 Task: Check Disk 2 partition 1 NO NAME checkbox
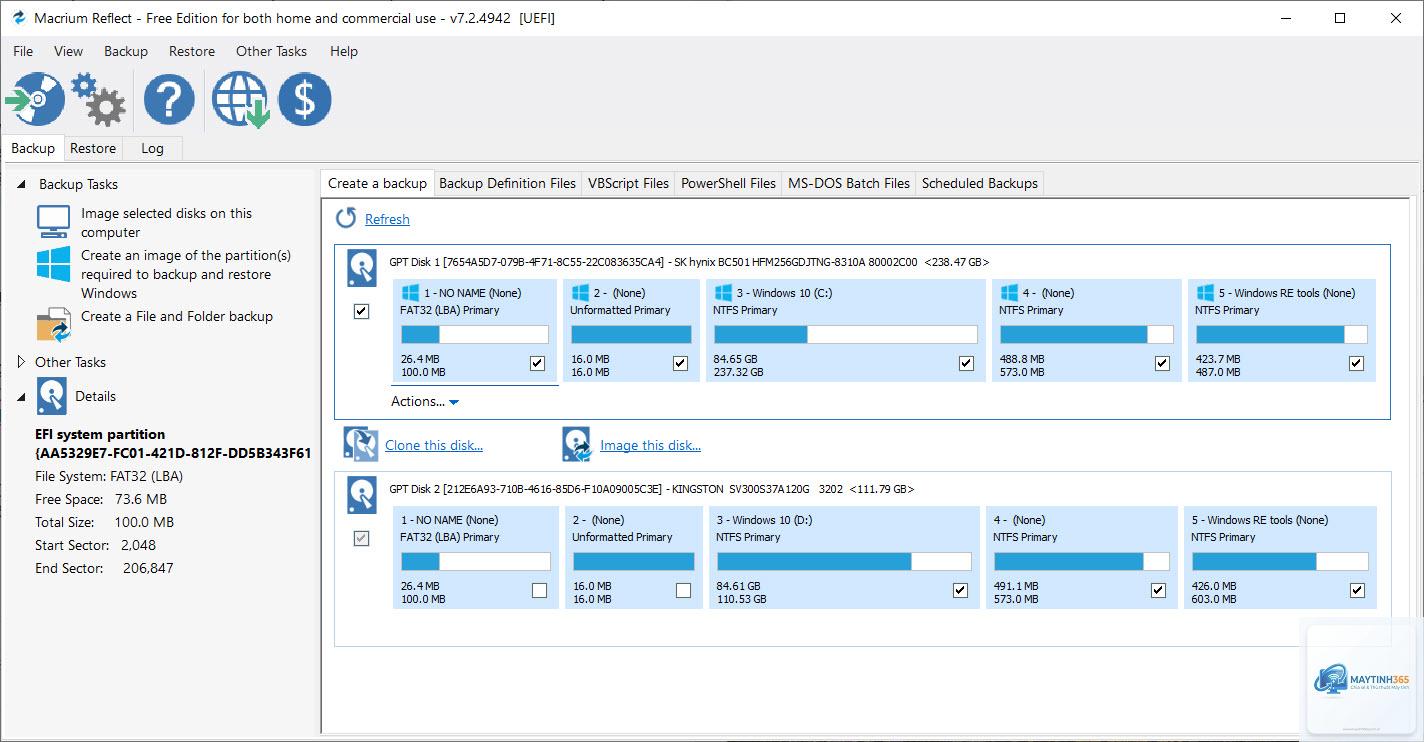tap(540, 590)
